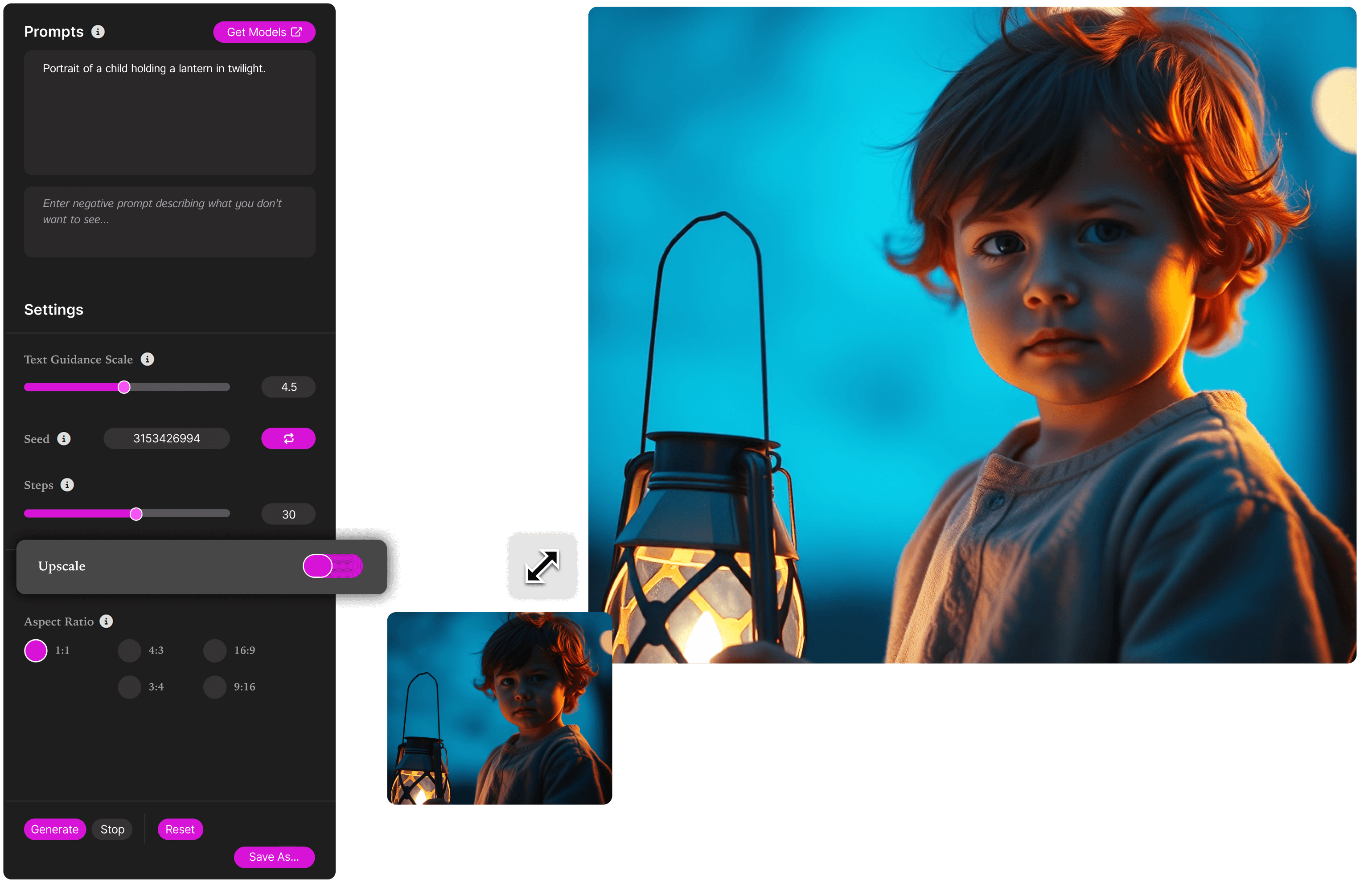1372x883 pixels.
Task: Open the Steps info tooltip
Action: [68, 485]
